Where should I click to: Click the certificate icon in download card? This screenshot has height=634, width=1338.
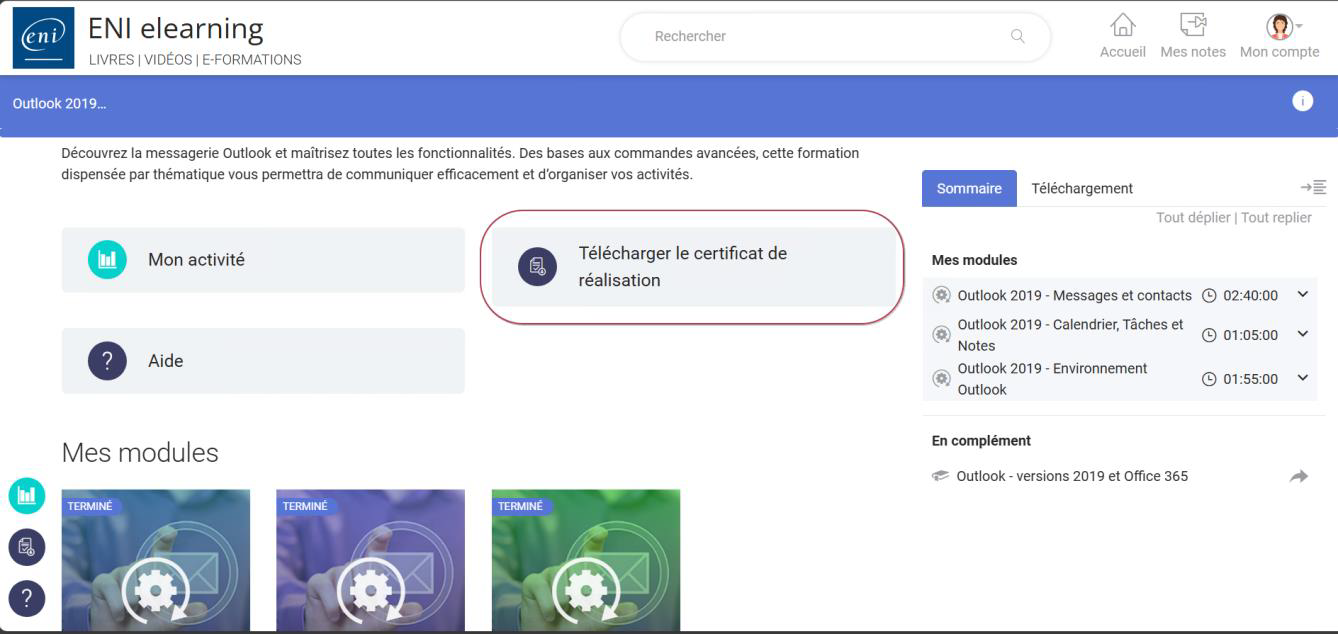click(537, 267)
